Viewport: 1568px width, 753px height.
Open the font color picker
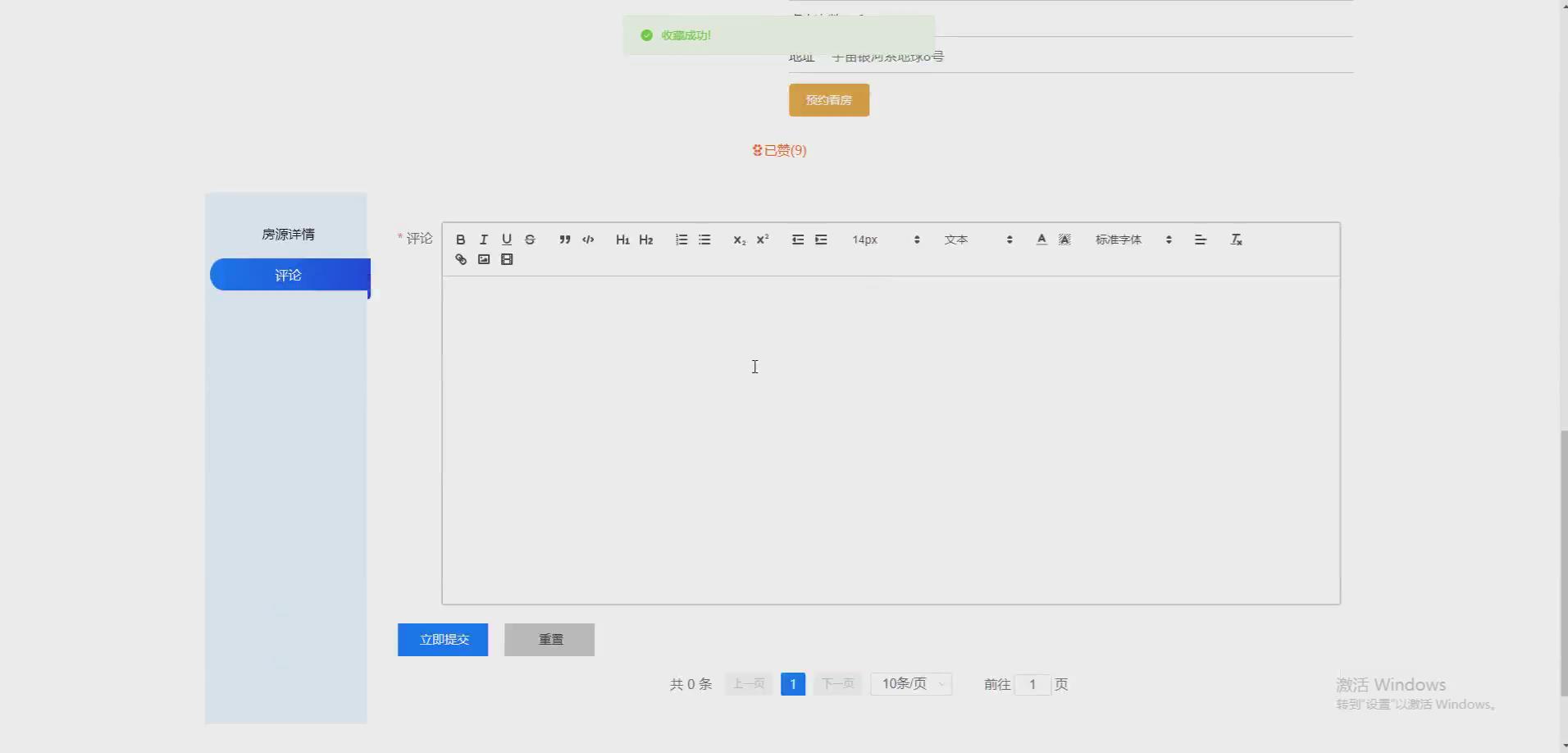click(x=1041, y=239)
